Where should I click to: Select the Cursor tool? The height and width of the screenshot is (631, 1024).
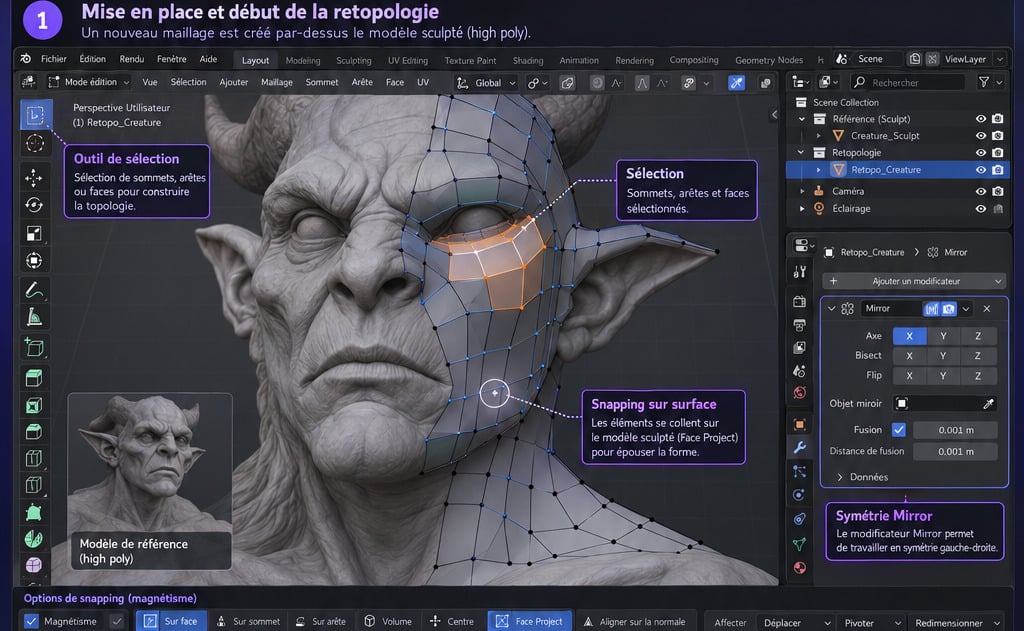click(x=35, y=143)
